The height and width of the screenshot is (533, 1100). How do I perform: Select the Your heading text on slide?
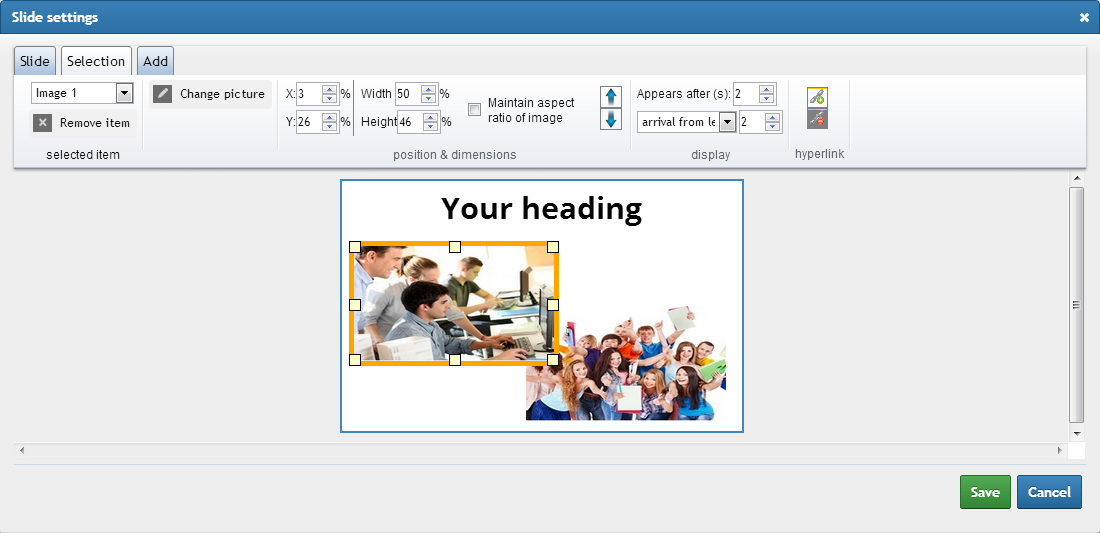coord(541,209)
